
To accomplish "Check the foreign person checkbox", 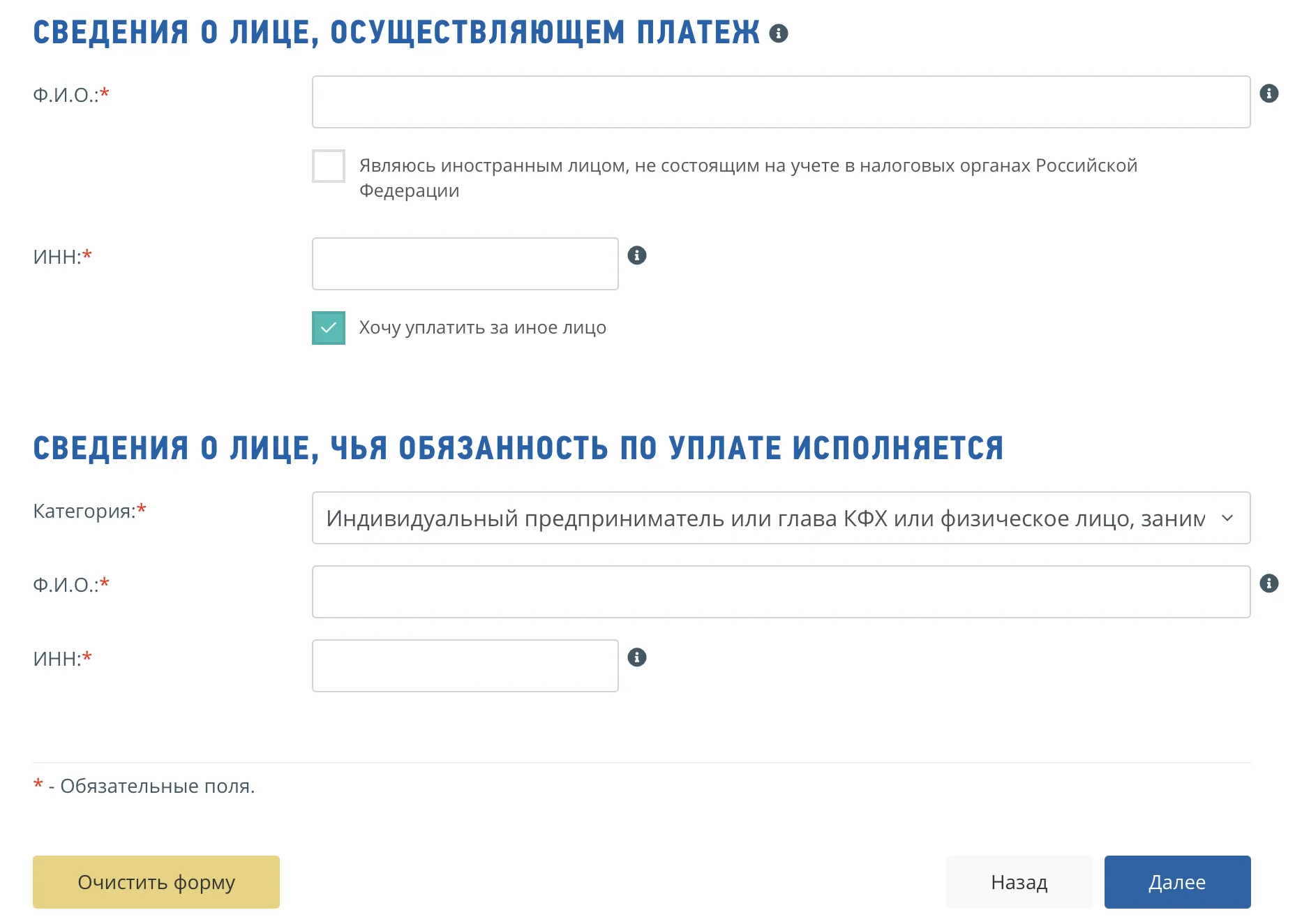I will click(x=329, y=166).
